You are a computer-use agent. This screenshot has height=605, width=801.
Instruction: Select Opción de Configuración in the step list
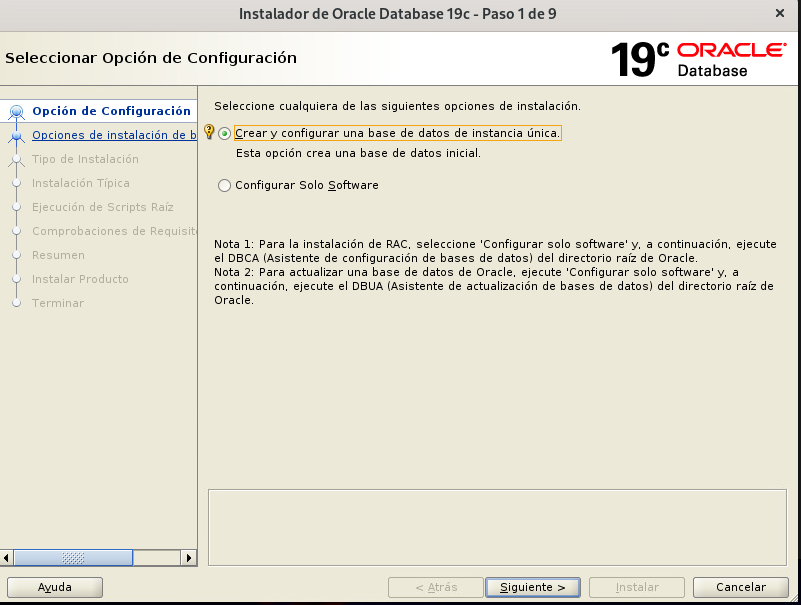[x=111, y=111]
